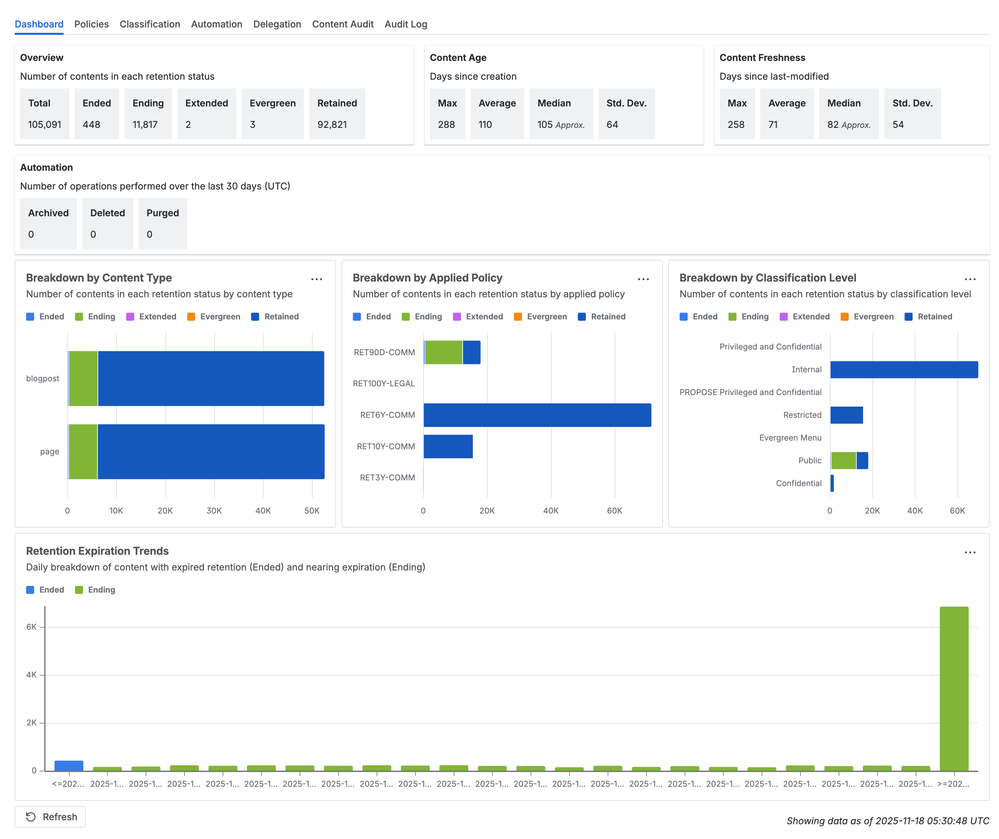The height and width of the screenshot is (839, 999).
Task: Select the Retained count tile in Overview
Action: tap(337, 113)
